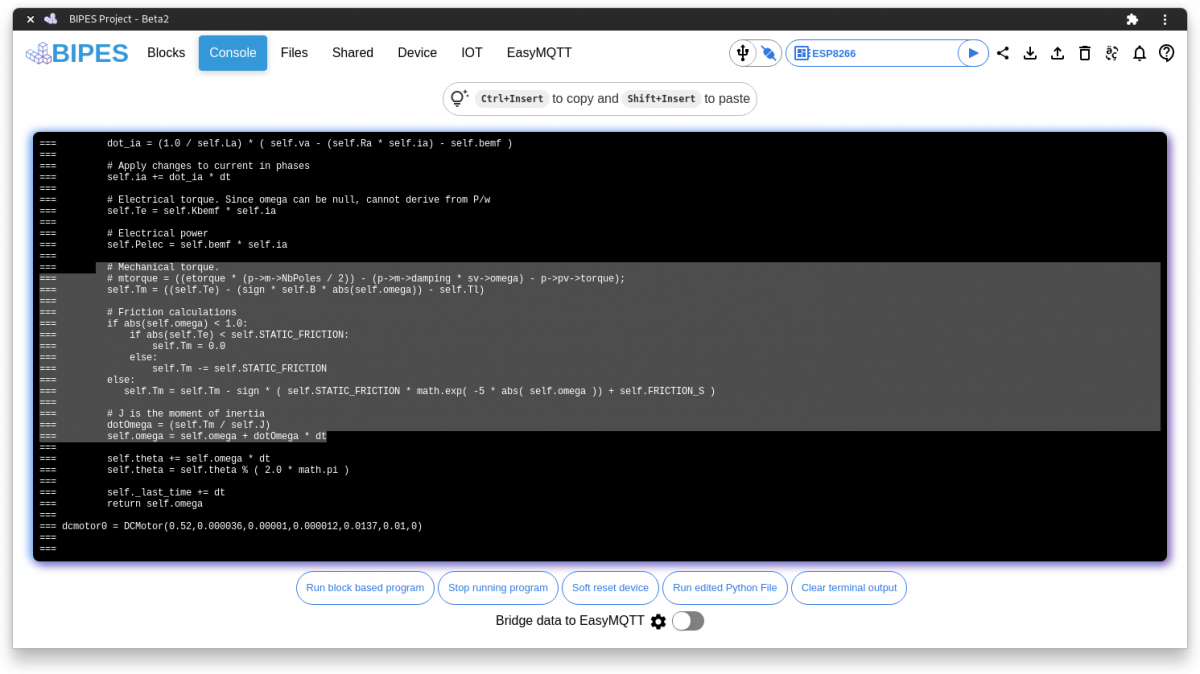The height and width of the screenshot is (674, 1200).
Task: Click the WebSocket plug connection icon
Action: coord(766,52)
